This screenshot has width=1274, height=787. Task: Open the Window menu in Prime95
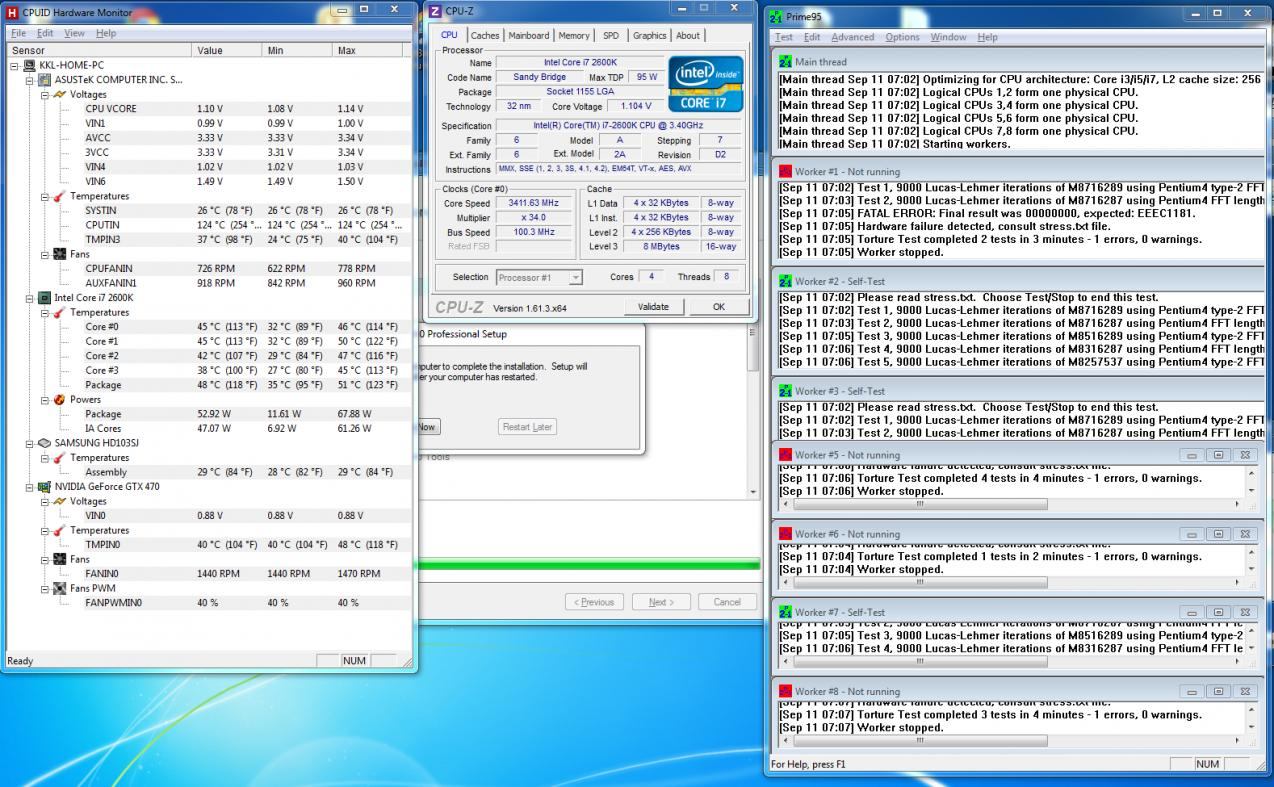(x=948, y=37)
